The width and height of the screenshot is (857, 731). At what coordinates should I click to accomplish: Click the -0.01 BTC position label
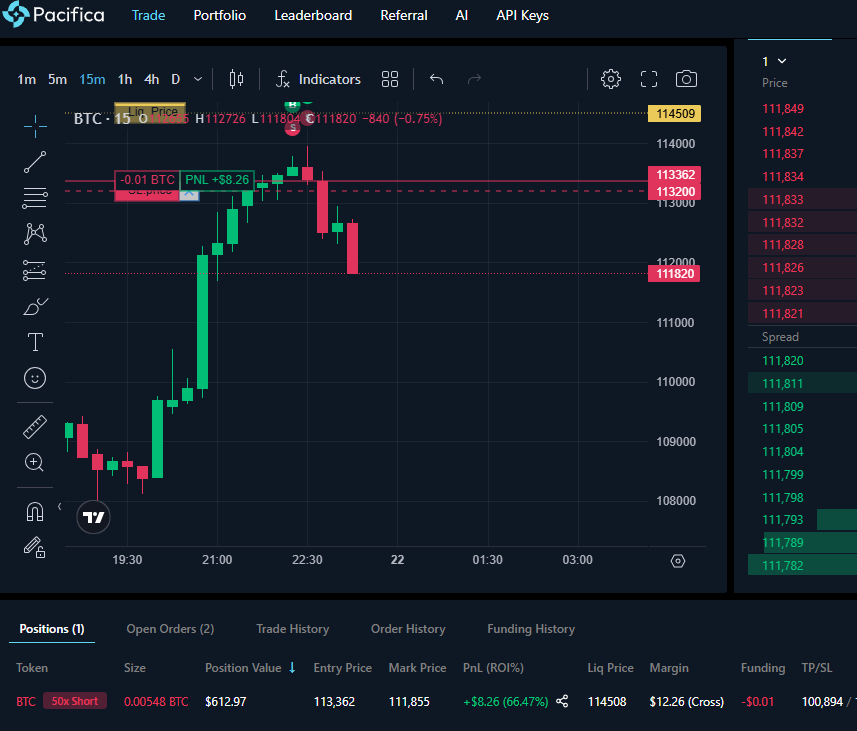pos(147,180)
